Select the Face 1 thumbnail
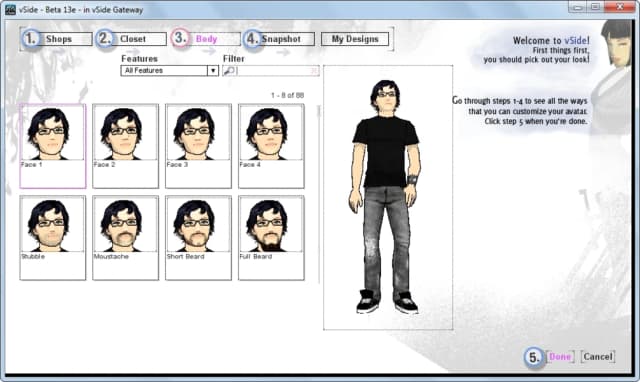Screen dimensions: 640x382 point(53,146)
